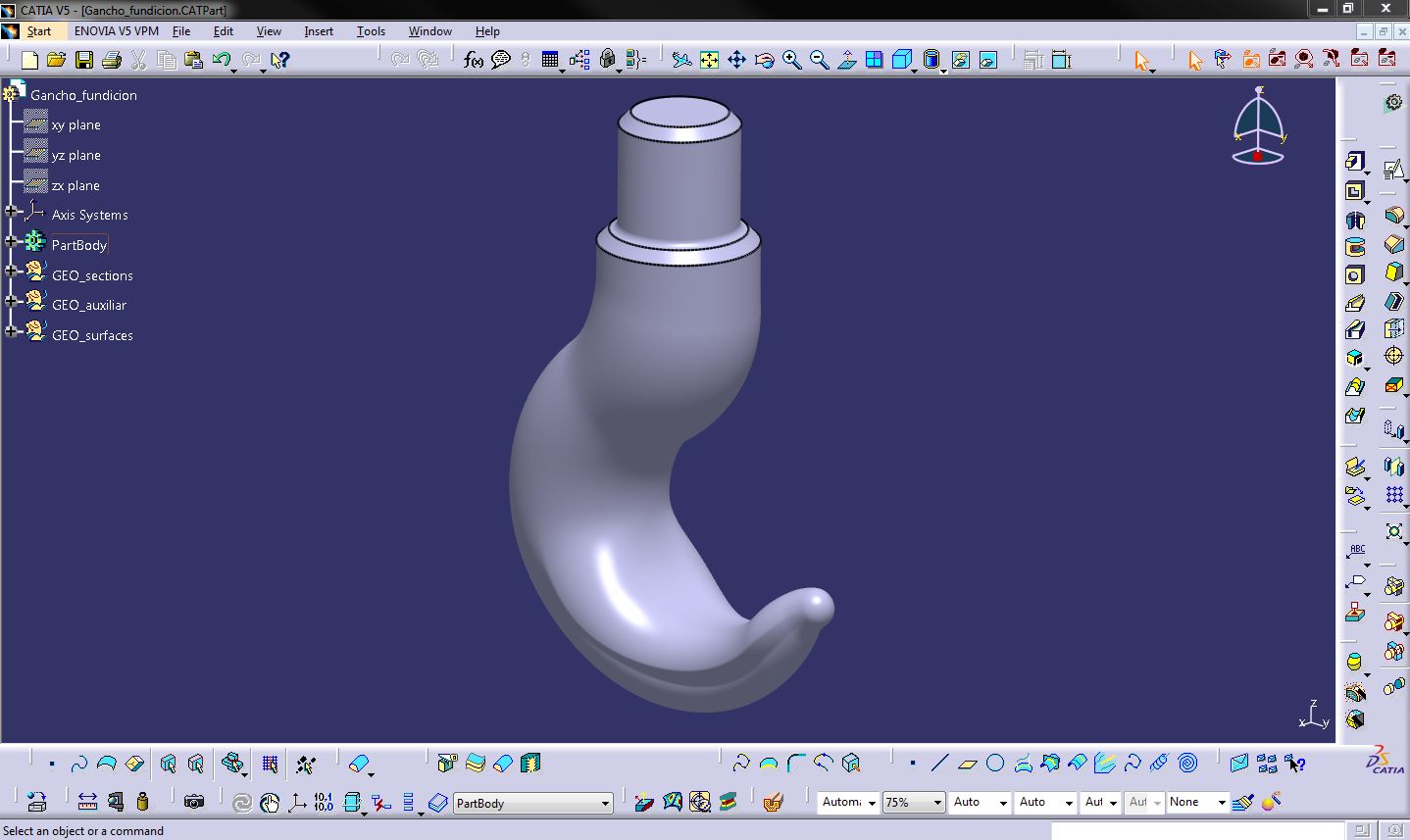Screen dimensions: 1410x840
Task: Expand the PartBody tree node
Action: [x=11, y=241]
